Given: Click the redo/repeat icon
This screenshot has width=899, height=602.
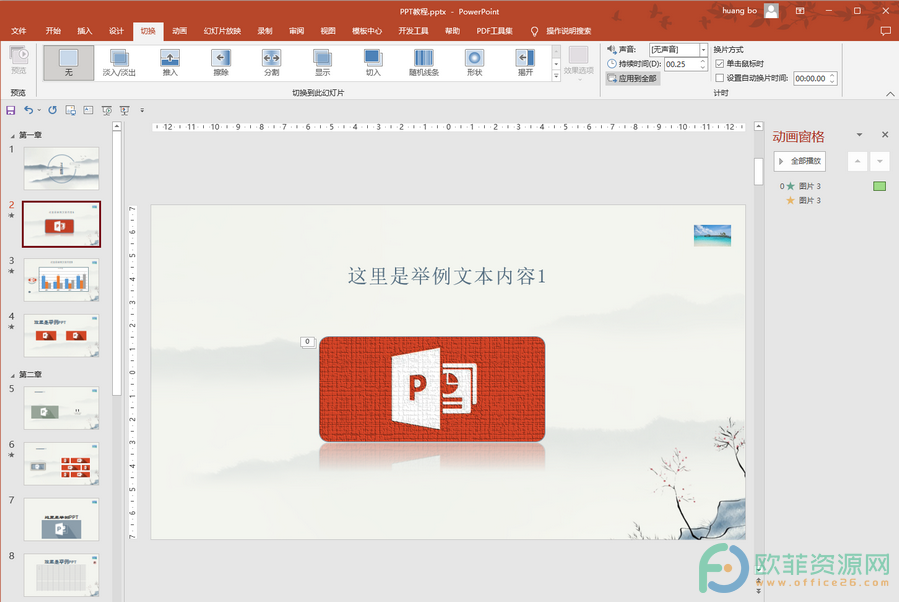Looking at the screenshot, I should [x=52, y=110].
